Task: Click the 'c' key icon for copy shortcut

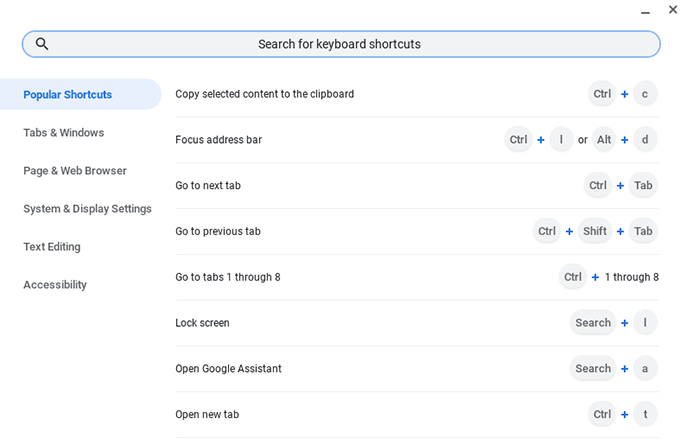Action: 645,94
